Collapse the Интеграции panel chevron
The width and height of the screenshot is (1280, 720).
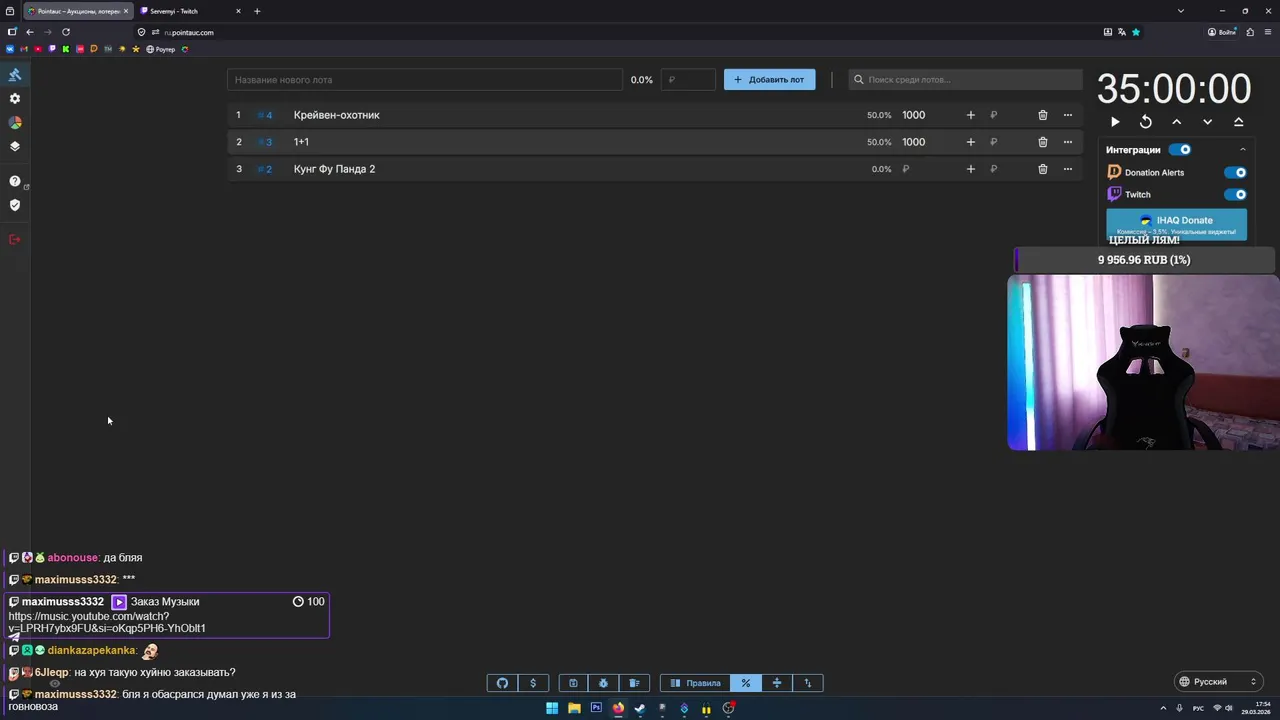(x=1243, y=150)
